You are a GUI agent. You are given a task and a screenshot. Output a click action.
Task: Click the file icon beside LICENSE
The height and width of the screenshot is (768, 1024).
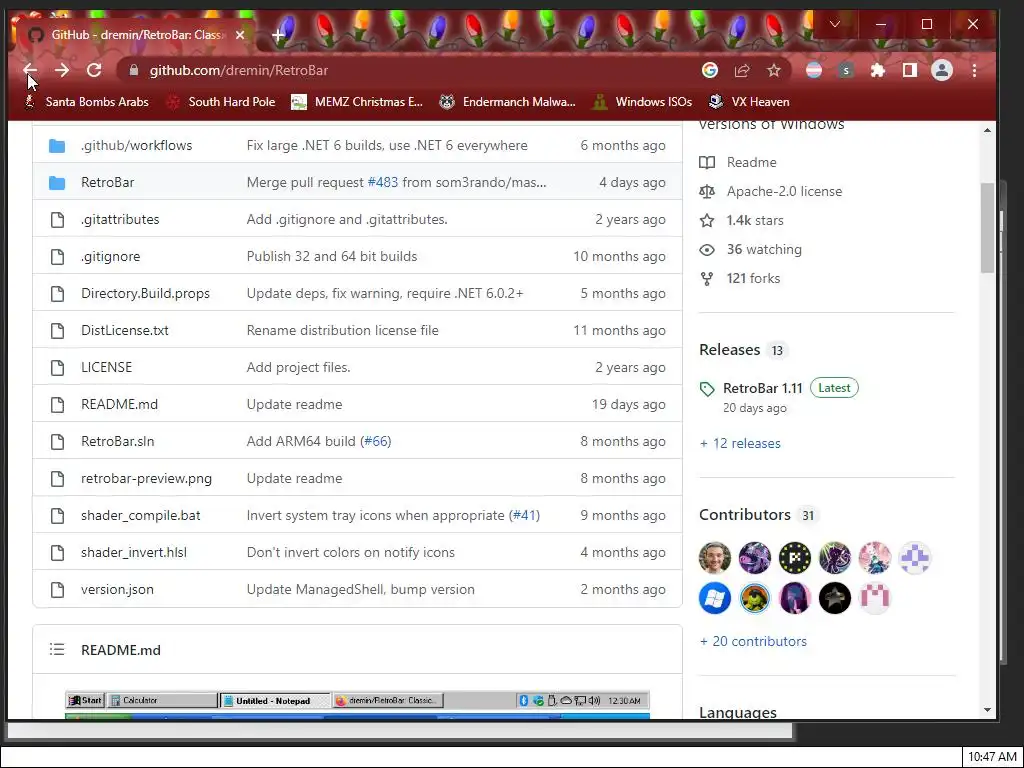click(x=57, y=368)
